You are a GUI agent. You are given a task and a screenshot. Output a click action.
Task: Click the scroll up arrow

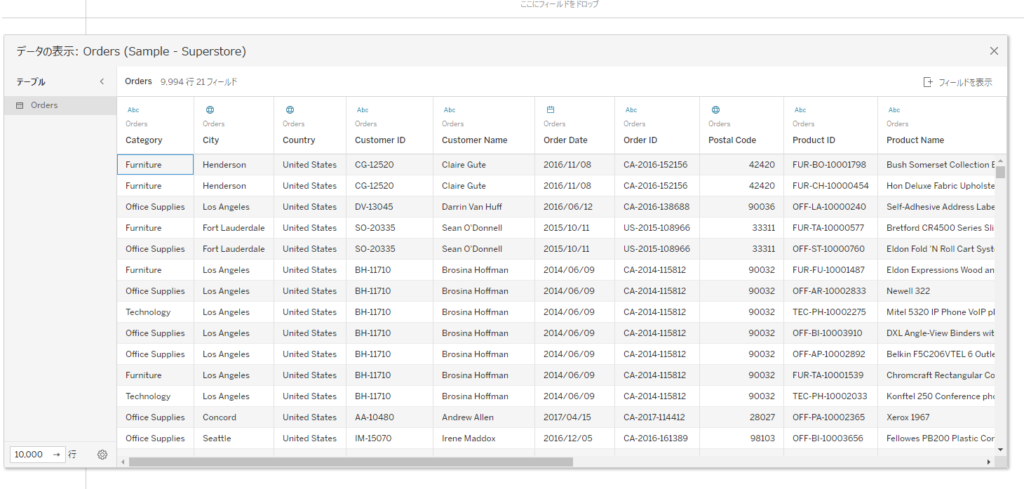(1000, 161)
